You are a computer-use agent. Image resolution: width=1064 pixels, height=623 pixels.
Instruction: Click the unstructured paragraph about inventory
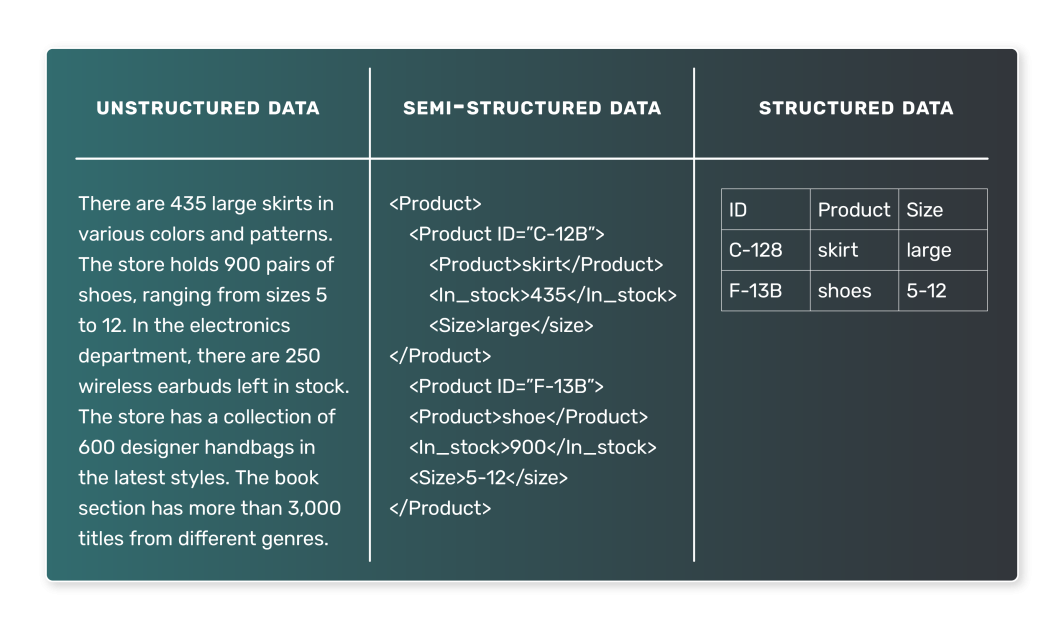click(x=213, y=371)
